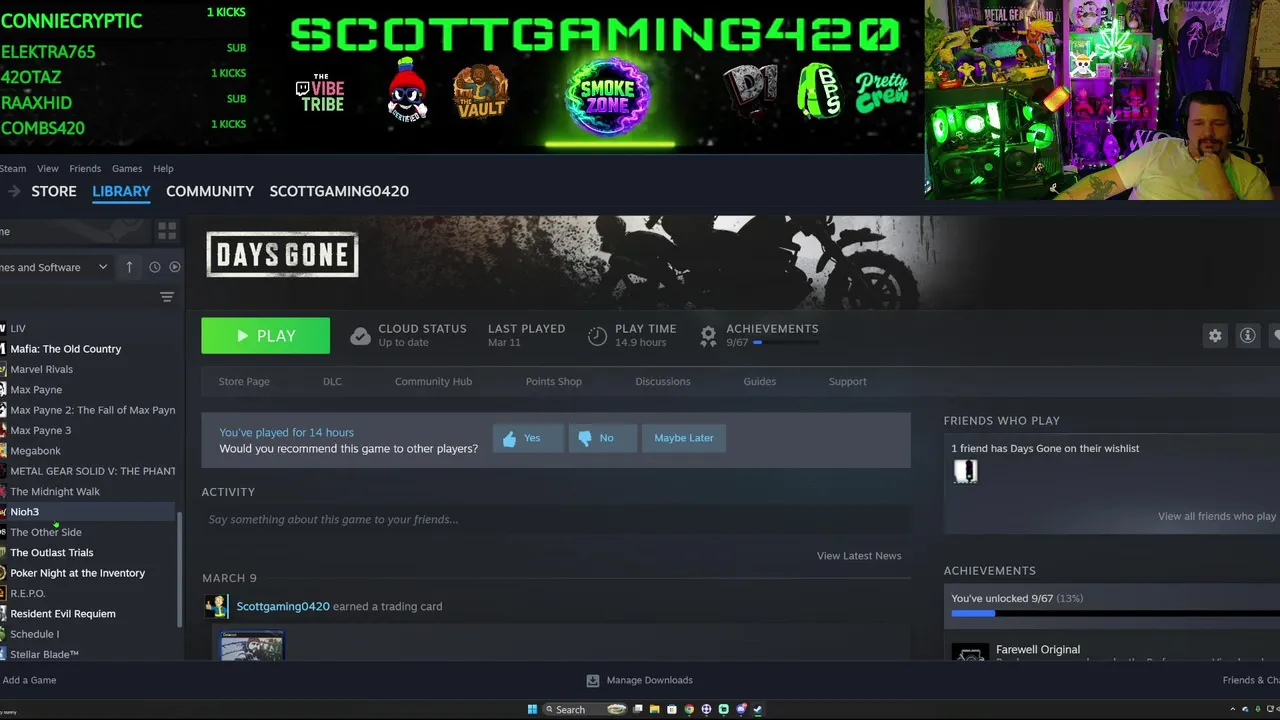Open the Discussions link
Viewport: 1280px width, 720px height.
point(663,381)
